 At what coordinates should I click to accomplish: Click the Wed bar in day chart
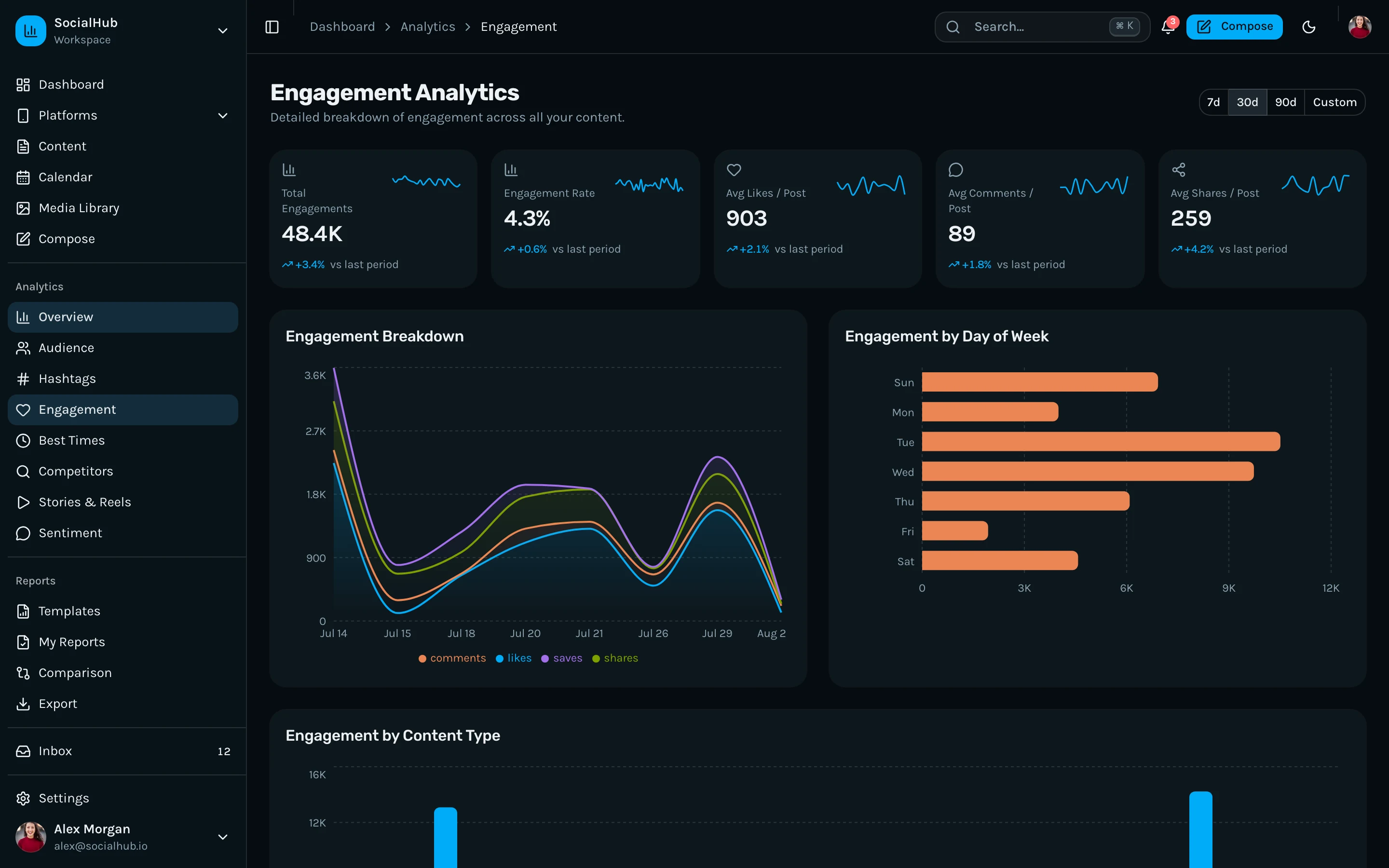1088,471
